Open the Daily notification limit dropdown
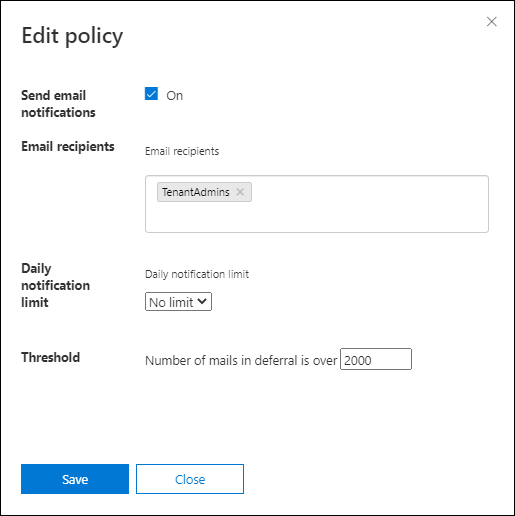 click(178, 302)
